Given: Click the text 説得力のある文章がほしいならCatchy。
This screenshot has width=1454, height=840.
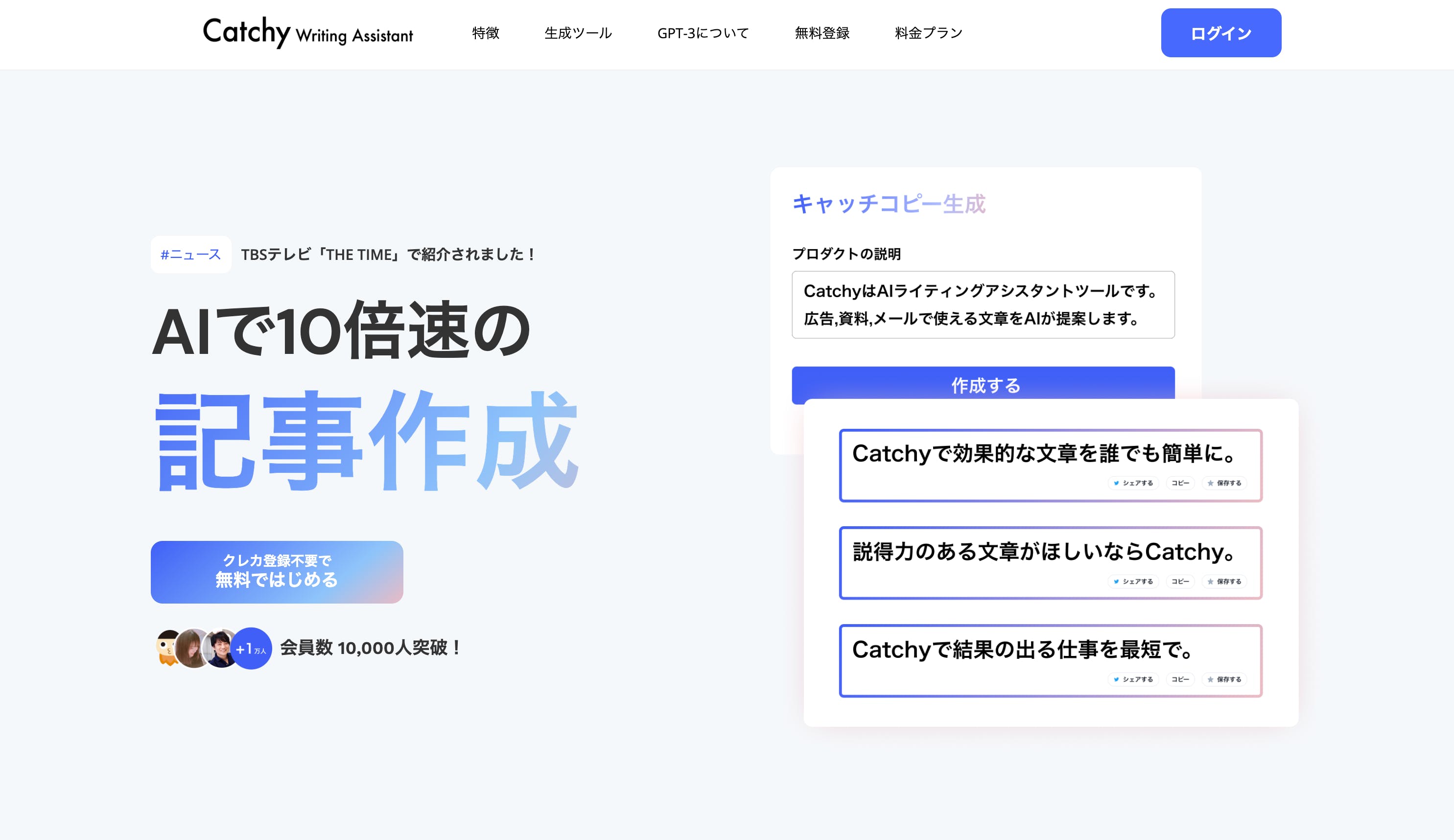Looking at the screenshot, I should (x=1044, y=552).
